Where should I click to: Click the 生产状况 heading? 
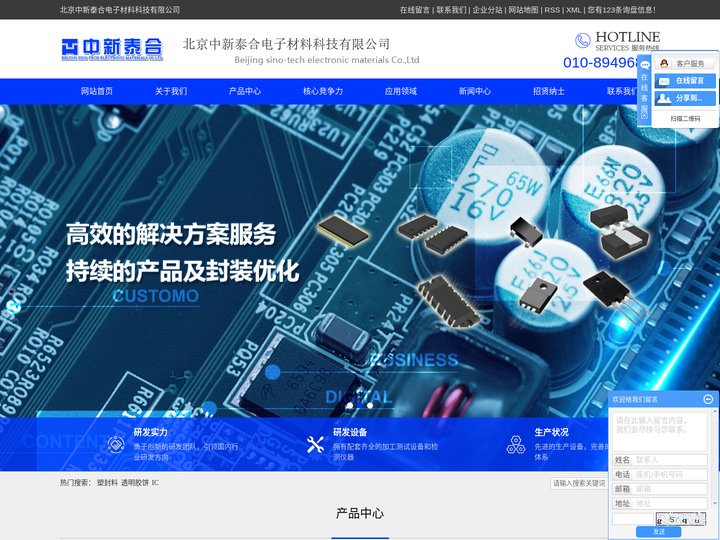[551, 432]
